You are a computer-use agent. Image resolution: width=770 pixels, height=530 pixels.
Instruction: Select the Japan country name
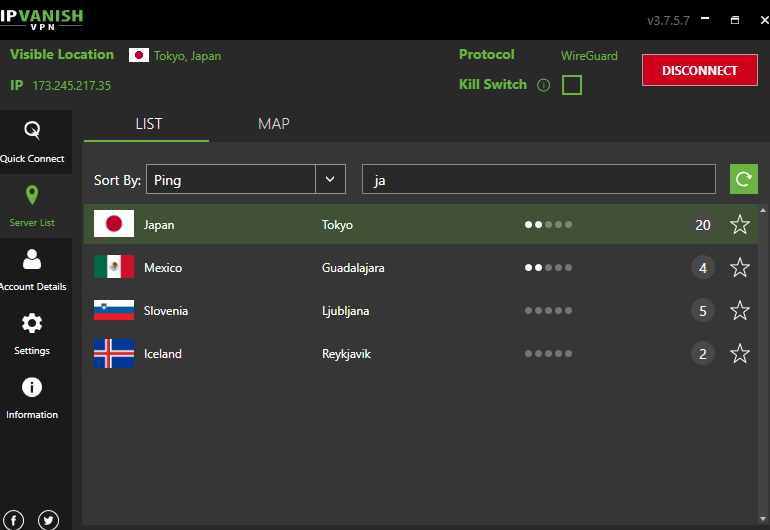159,225
